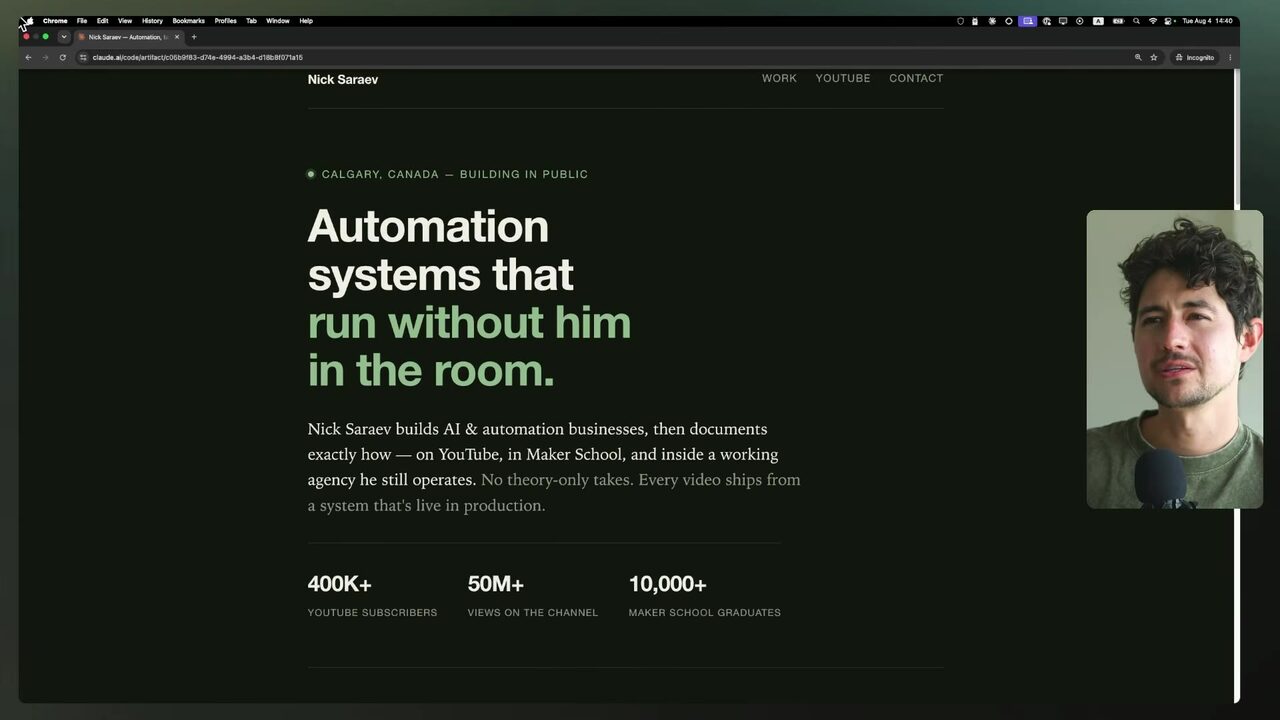Click the 10,000+ Maker School graduates stat
This screenshot has width=1280, height=720.
[x=704, y=595]
